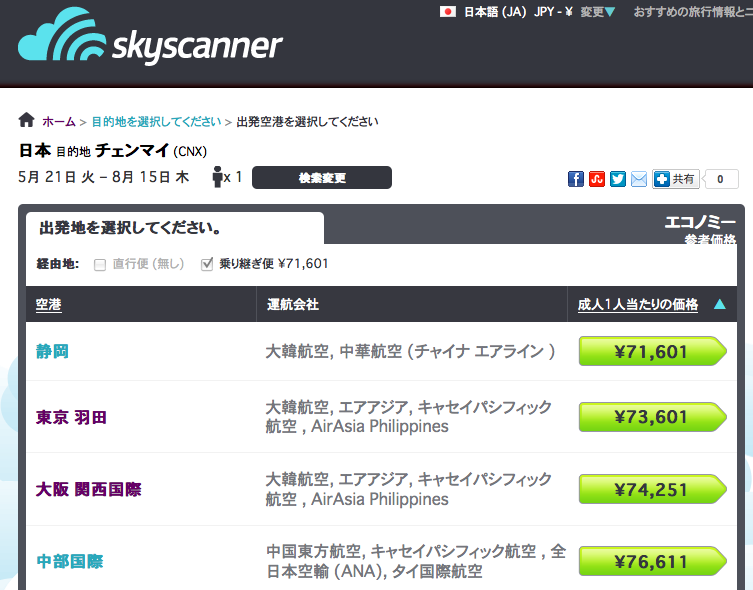Select 大阪 関西国際 airport link
The height and width of the screenshot is (590, 753).
pyautogui.click(x=88, y=489)
